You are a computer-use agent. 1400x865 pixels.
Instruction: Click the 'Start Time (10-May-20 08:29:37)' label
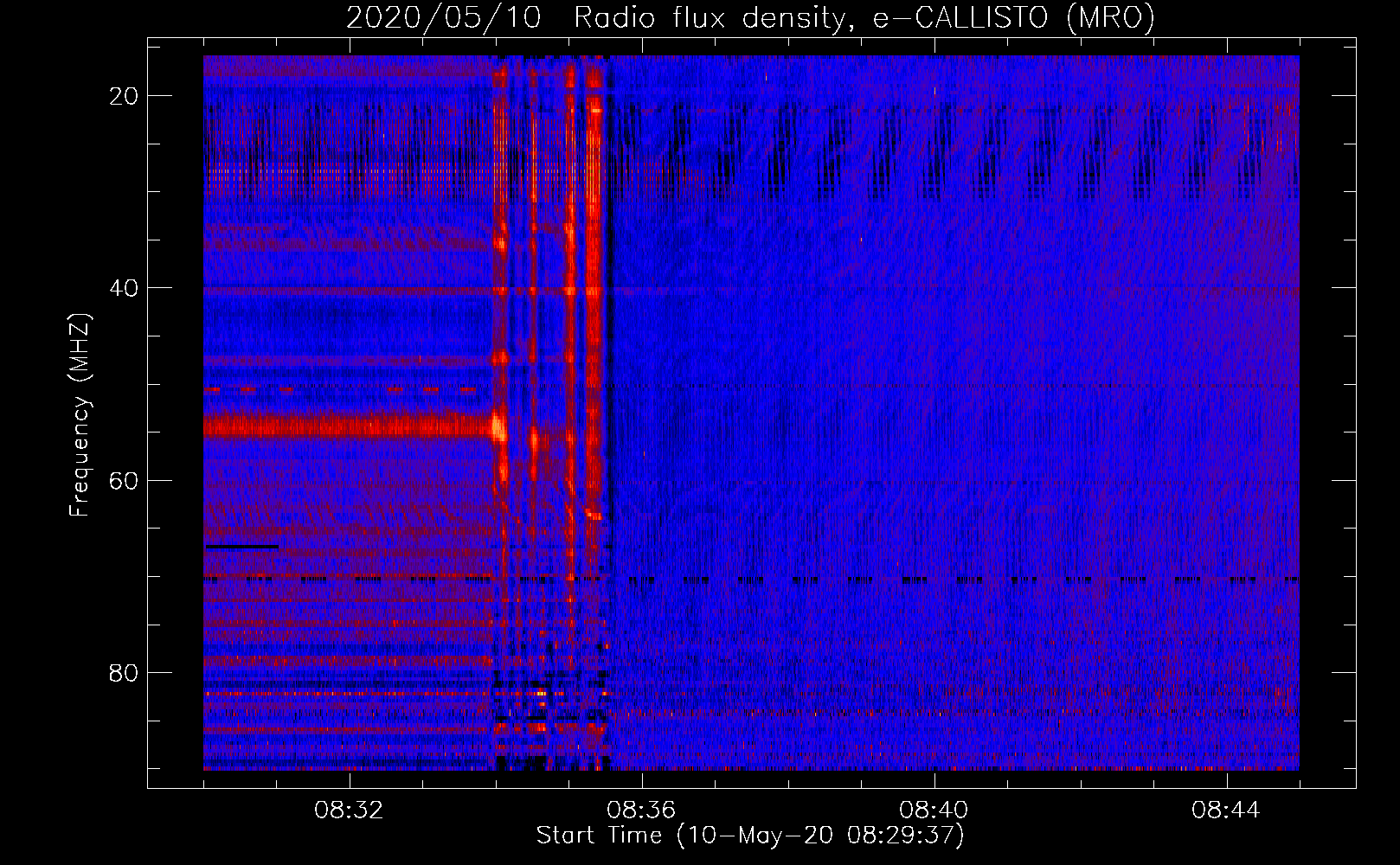point(750,836)
